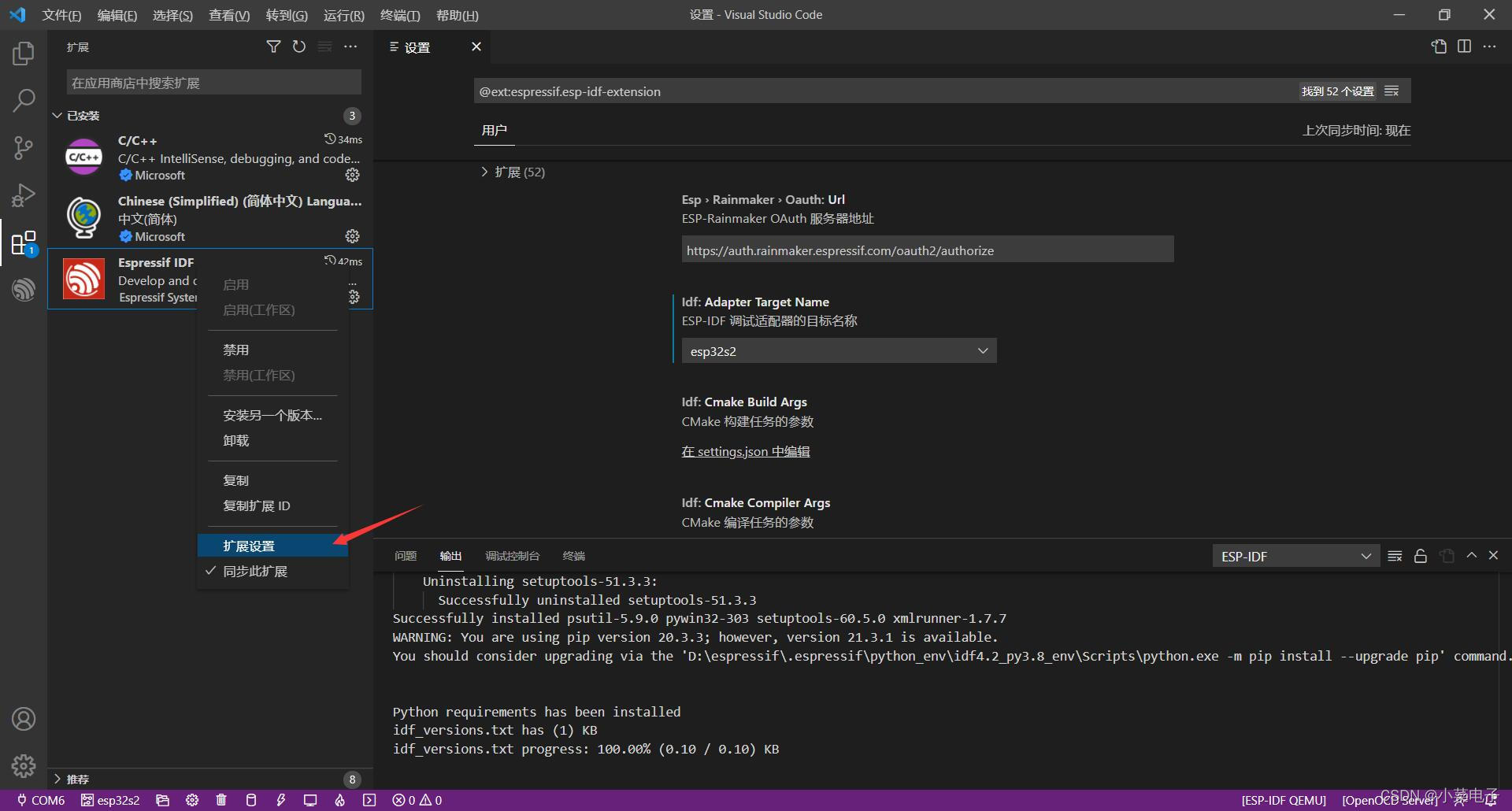This screenshot has height=811, width=1512.
Task: Choose Install Another Version menu item
Action: point(272,415)
